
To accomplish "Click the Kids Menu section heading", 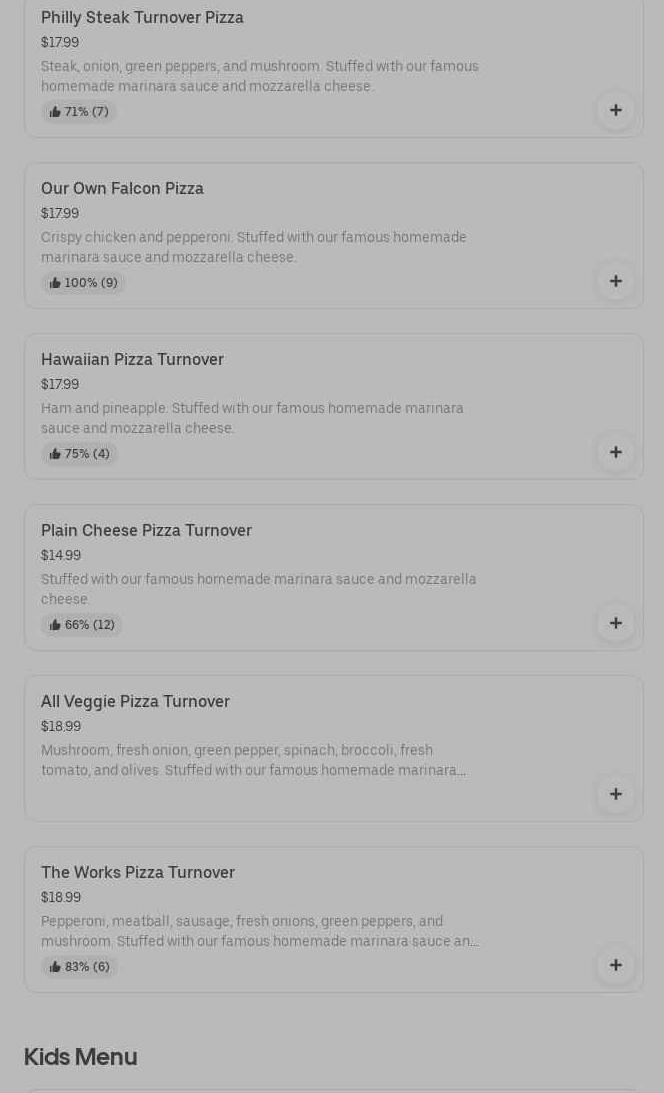I will click(x=80, y=1057).
